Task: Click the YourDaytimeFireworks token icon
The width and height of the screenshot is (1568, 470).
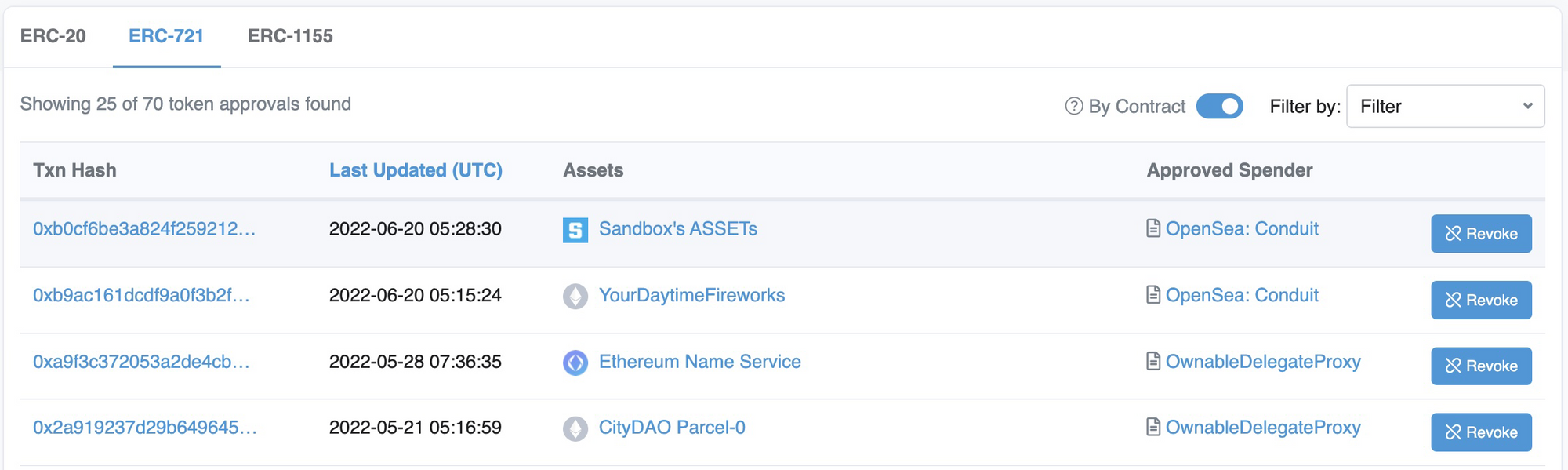Action: 575,297
